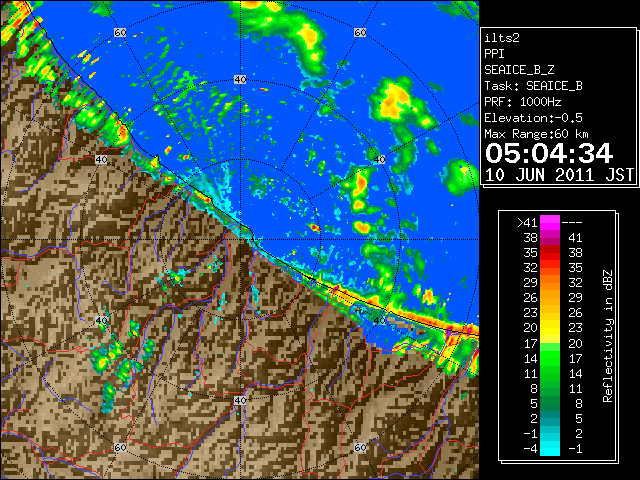Select the dark green 5–8 dBZ band

[x=550, y=404]
